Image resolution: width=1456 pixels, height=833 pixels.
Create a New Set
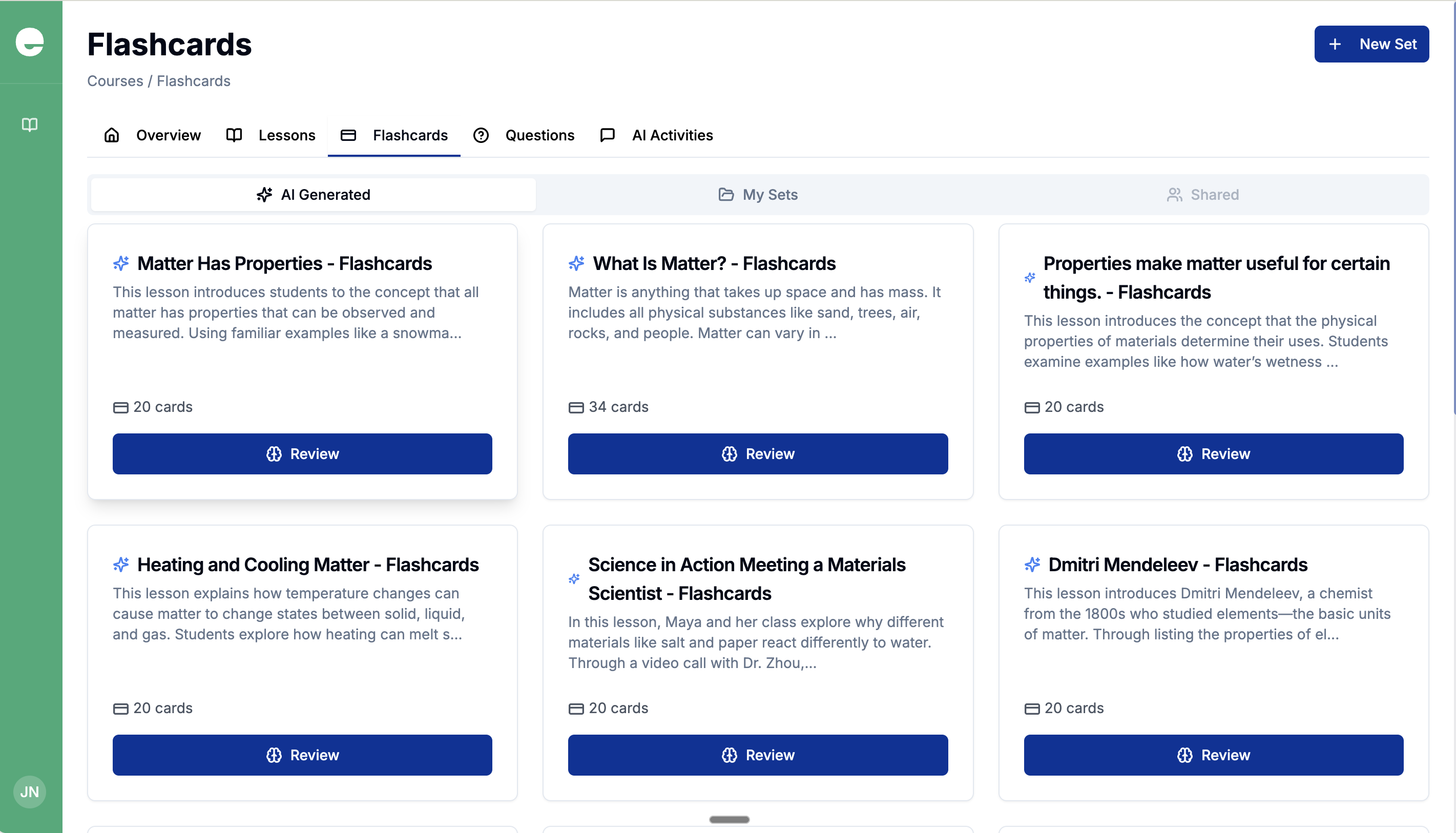click(x=1371, y=44)
